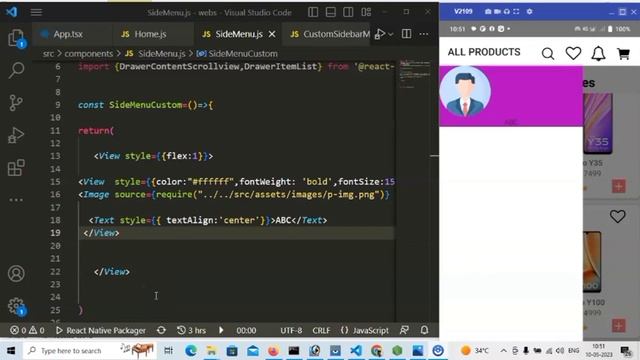Click the Windows Start button
This screenshot has height=360, width=640.
tap(11, 350)
